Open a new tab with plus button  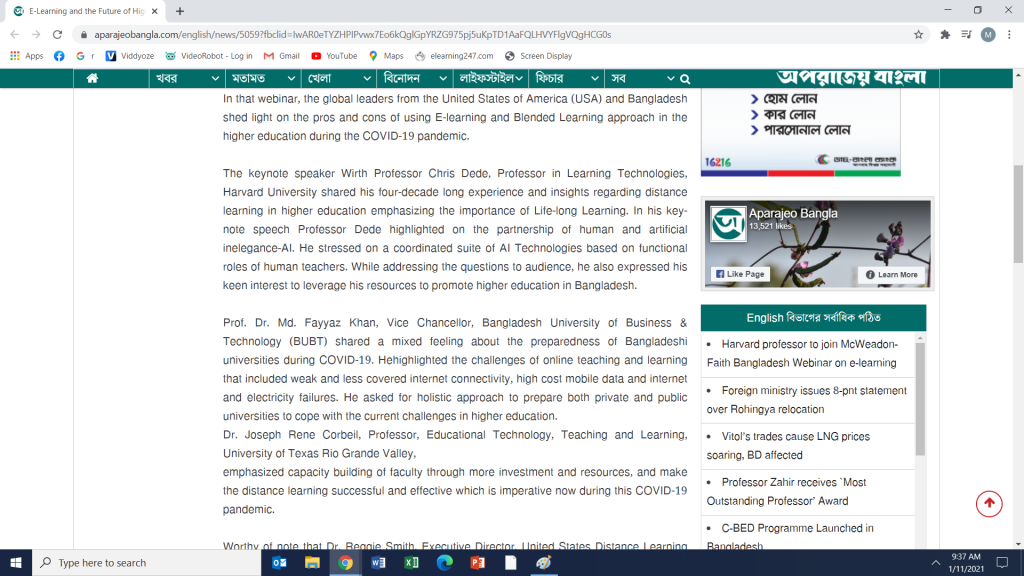[180, 11]
